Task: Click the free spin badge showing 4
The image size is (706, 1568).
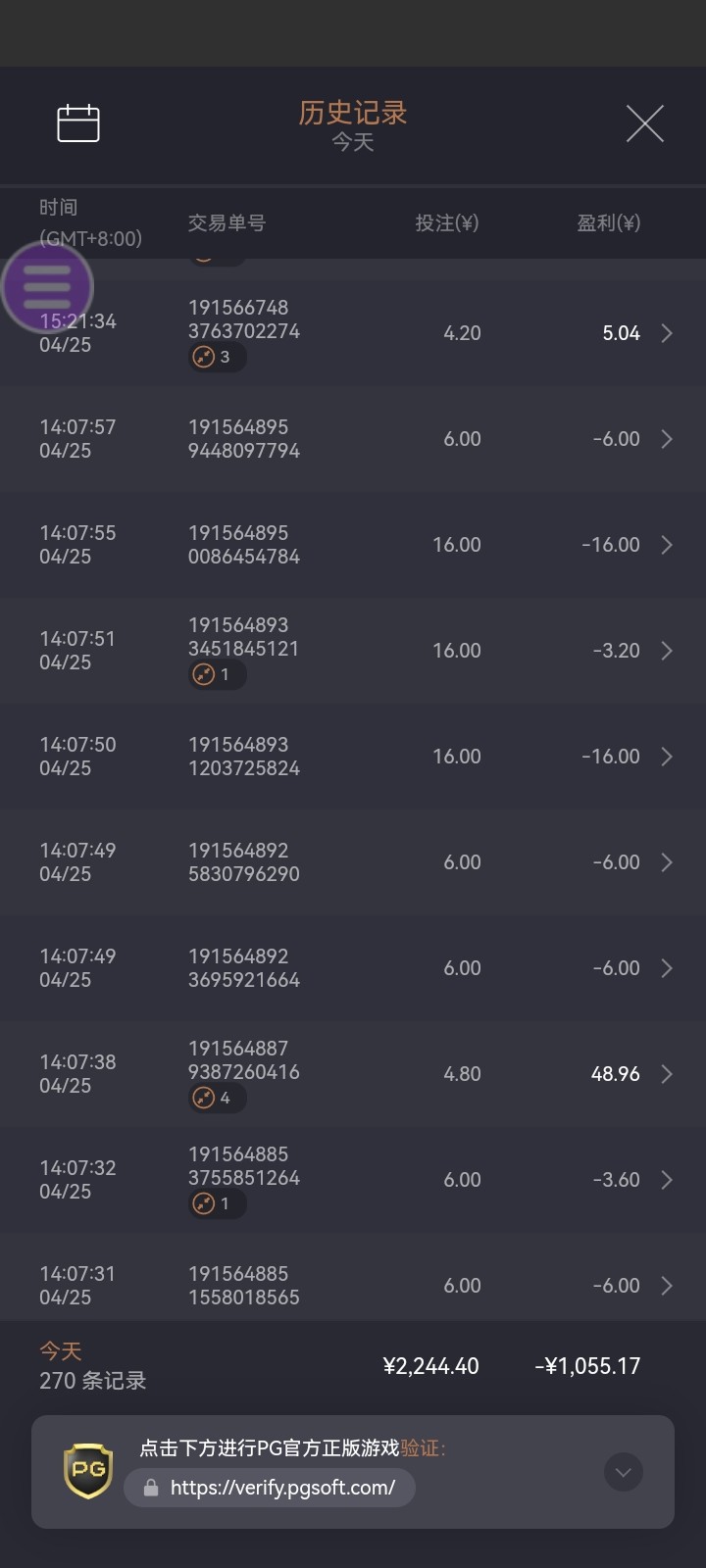Action: (x=216, y=1098)
